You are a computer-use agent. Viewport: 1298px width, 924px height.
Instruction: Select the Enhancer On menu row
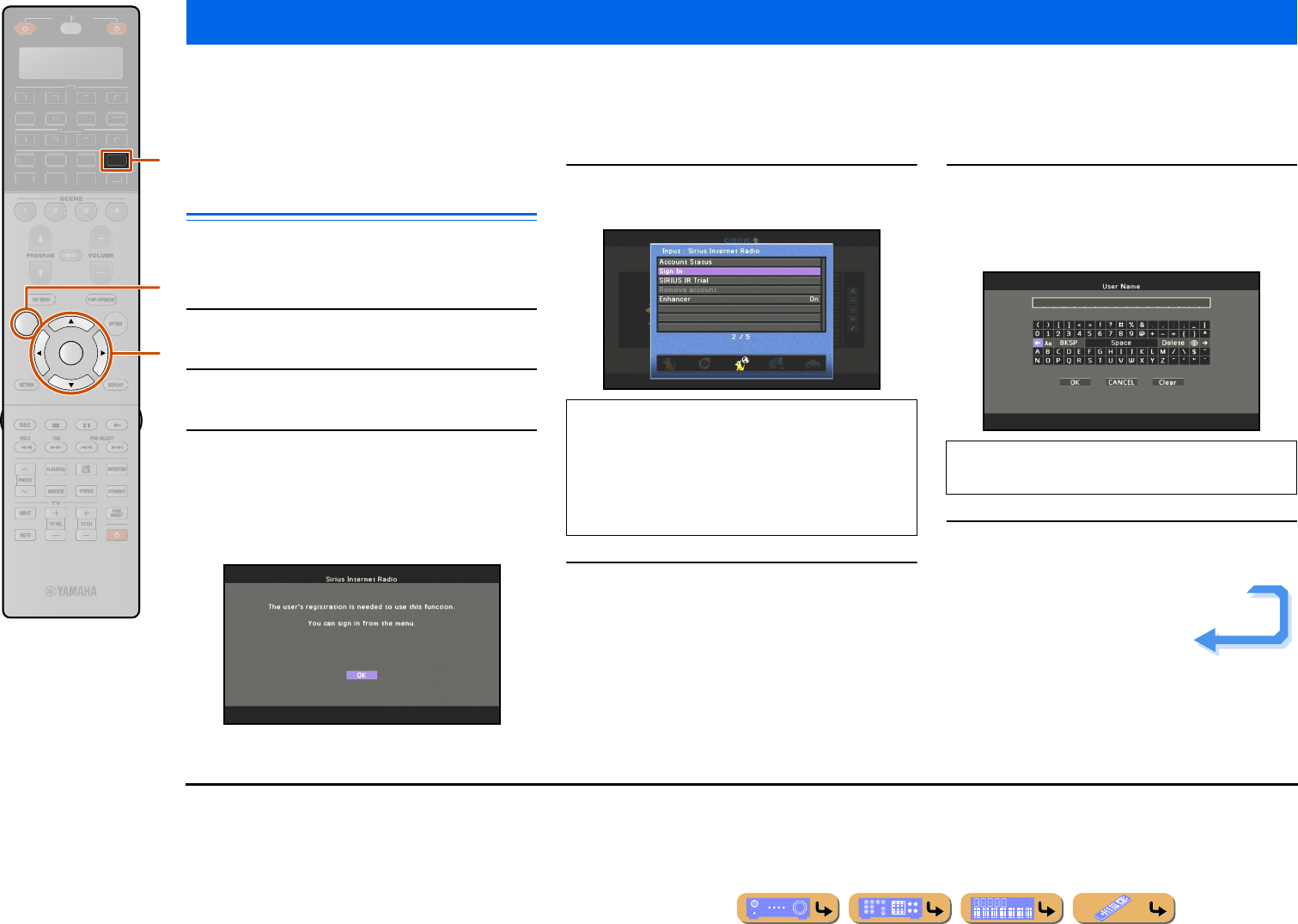pyautogui.click(x=740, y=300)
